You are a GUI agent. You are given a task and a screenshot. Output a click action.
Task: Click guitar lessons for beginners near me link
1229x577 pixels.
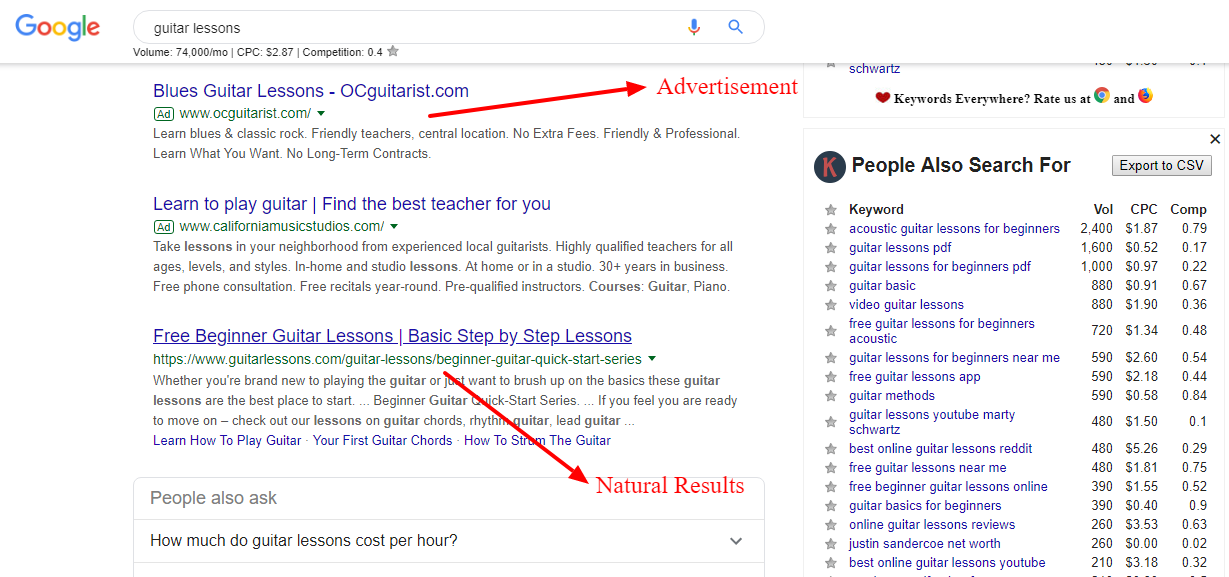[954, 358]
